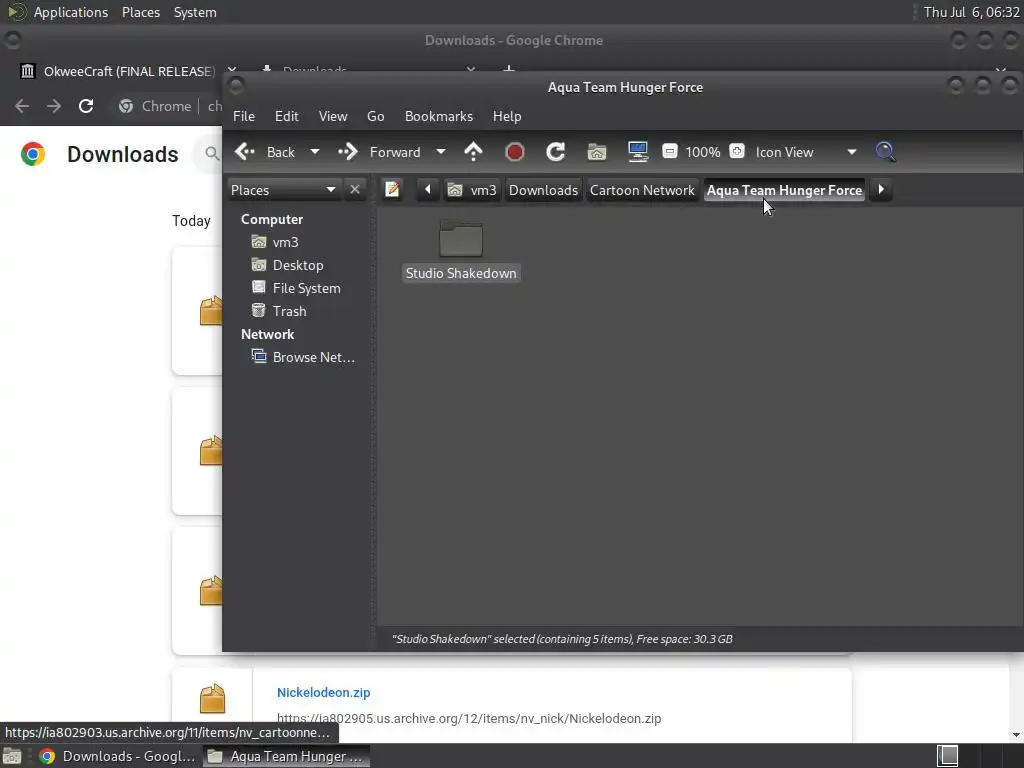Select the Studio Shakedown folder
The image size is (1024, 768).
pyautogui.click(x=461, y=250)
